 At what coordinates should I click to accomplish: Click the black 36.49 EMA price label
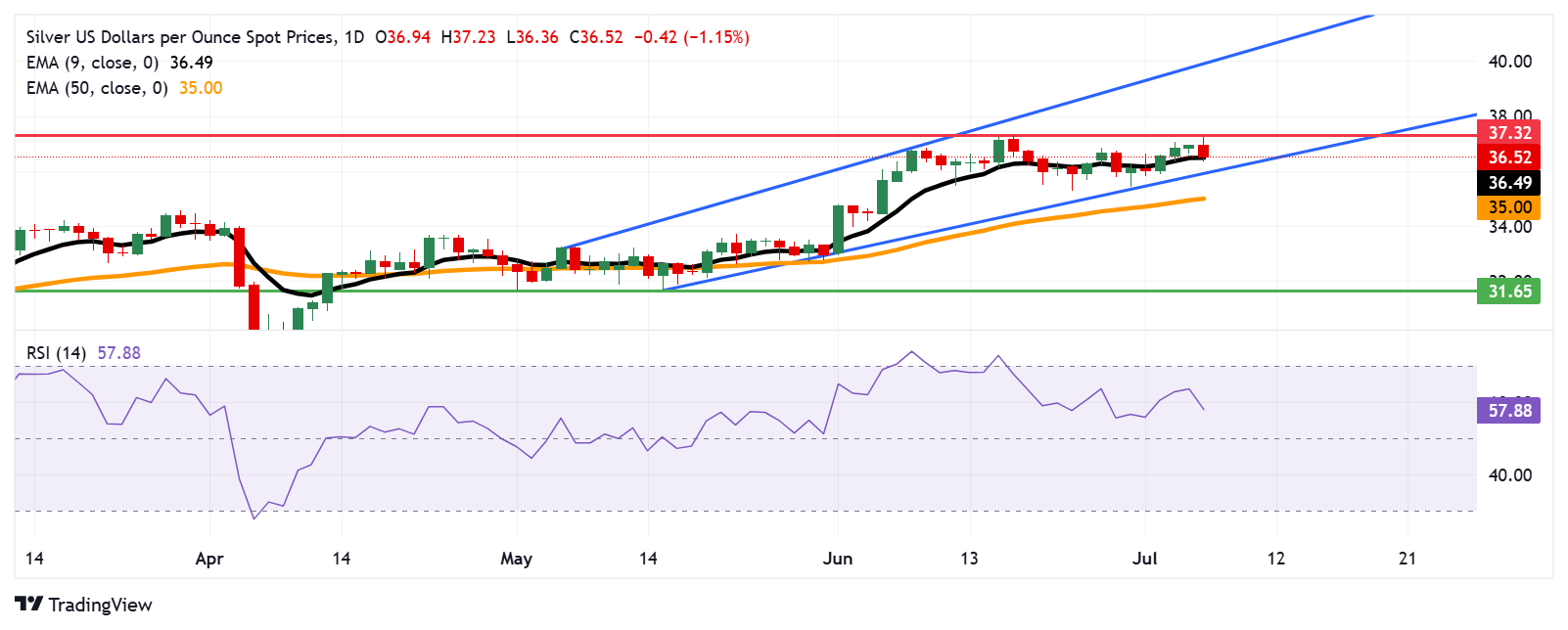pos(1508,183)
